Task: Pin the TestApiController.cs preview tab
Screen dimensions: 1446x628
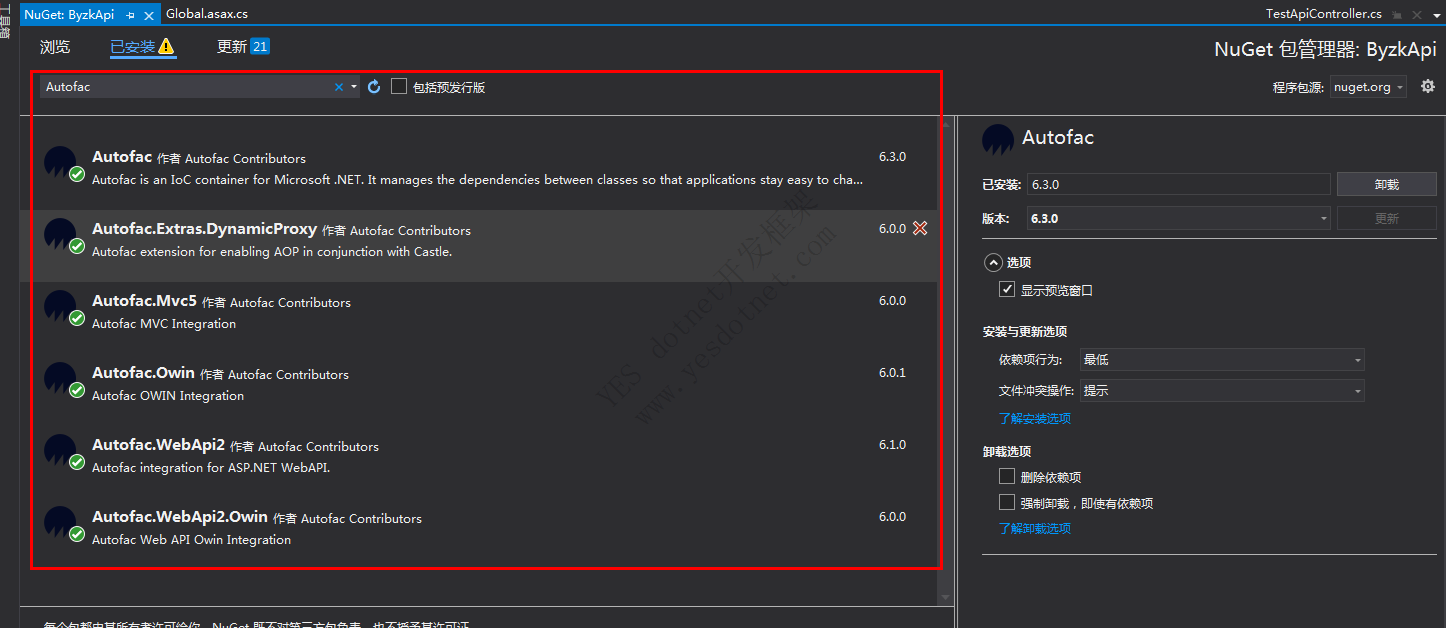Action: coord(1397,15)
